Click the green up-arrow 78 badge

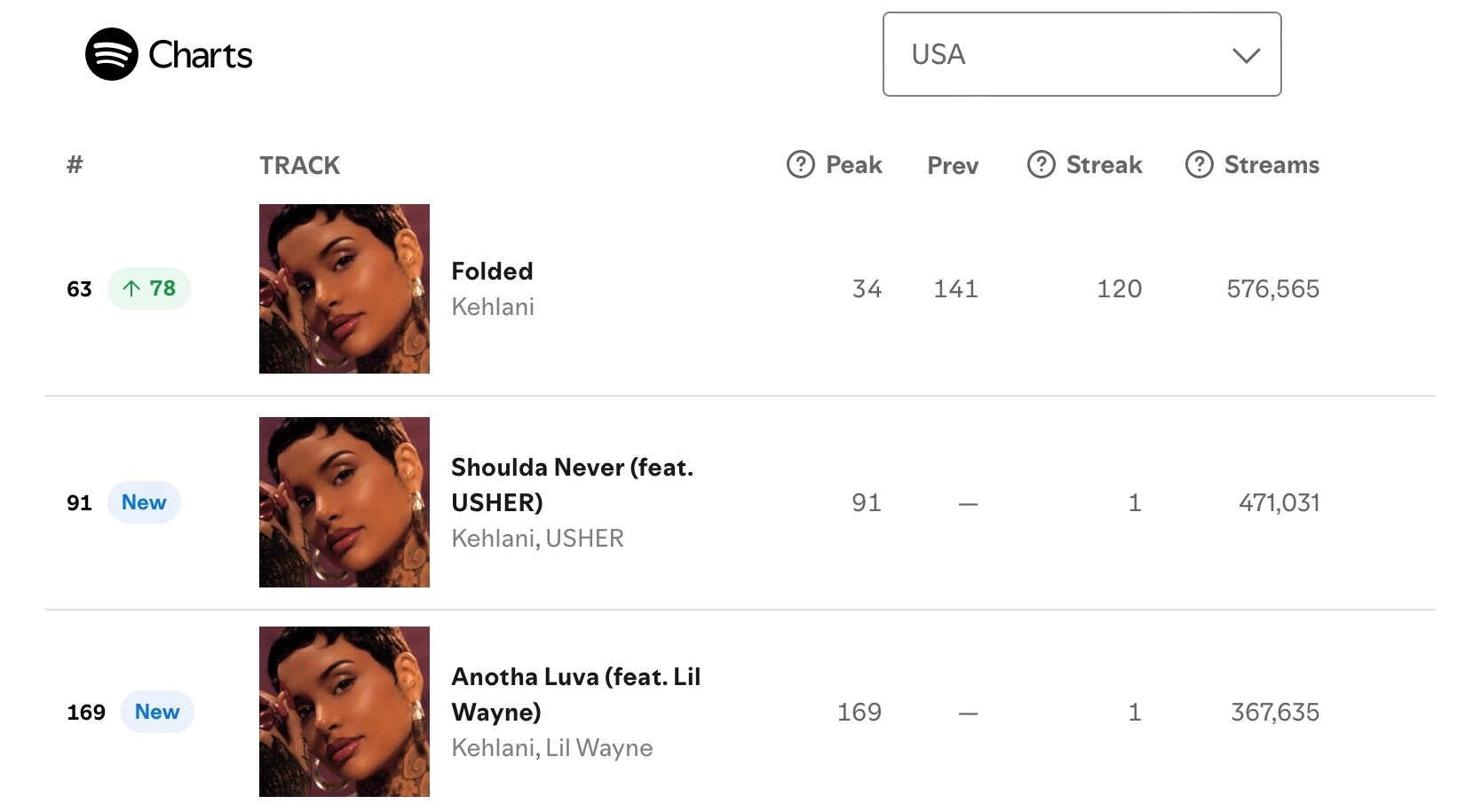point(149,288)
